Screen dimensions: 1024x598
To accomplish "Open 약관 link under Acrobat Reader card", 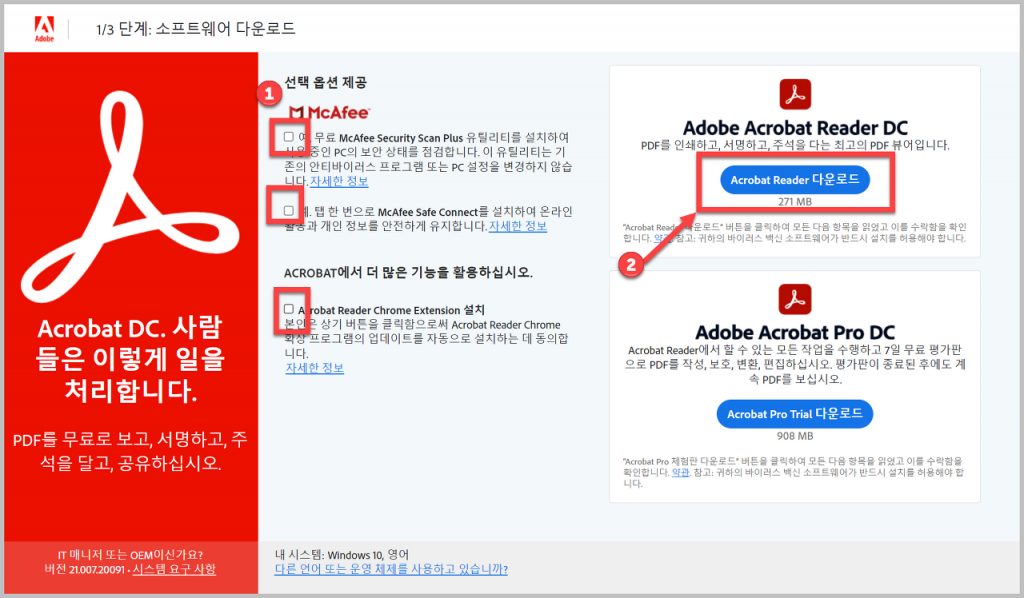I will click(x=662, y=238).
